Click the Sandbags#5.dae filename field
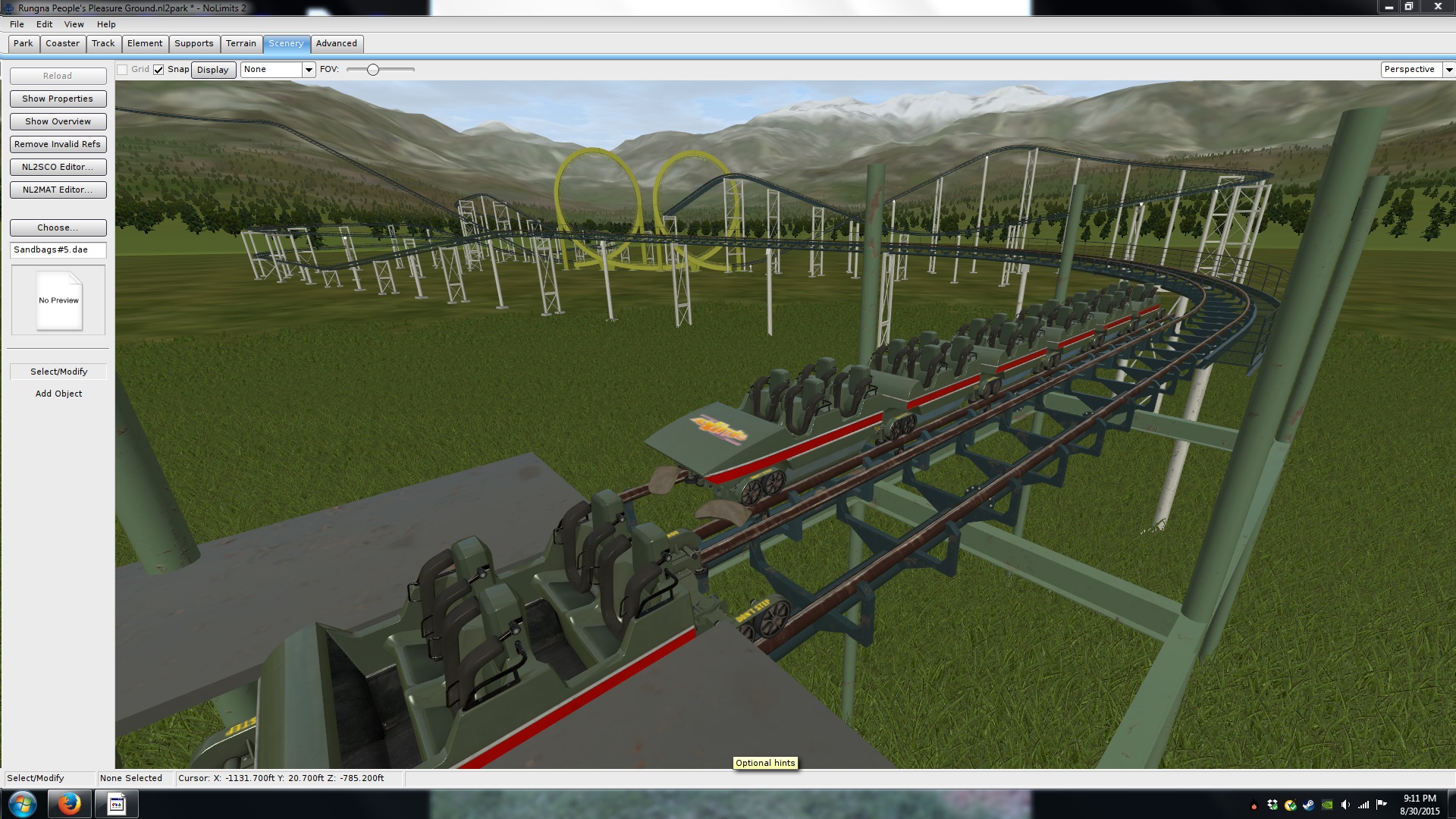 58,249
